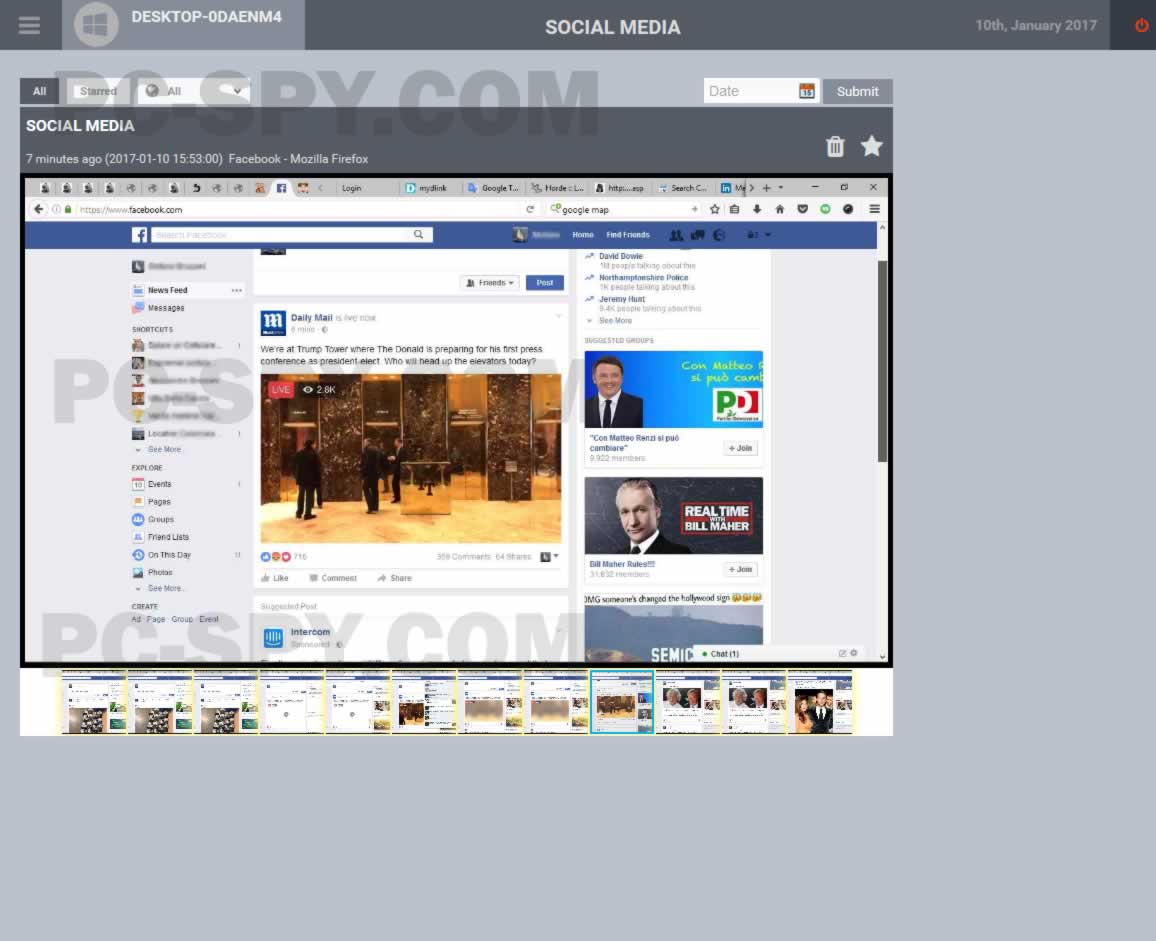Delete this capture with the trash icon
Image resolution: width=1156 pixels, height=941 pixels.
pyautogui.click(x=835, y=146)
